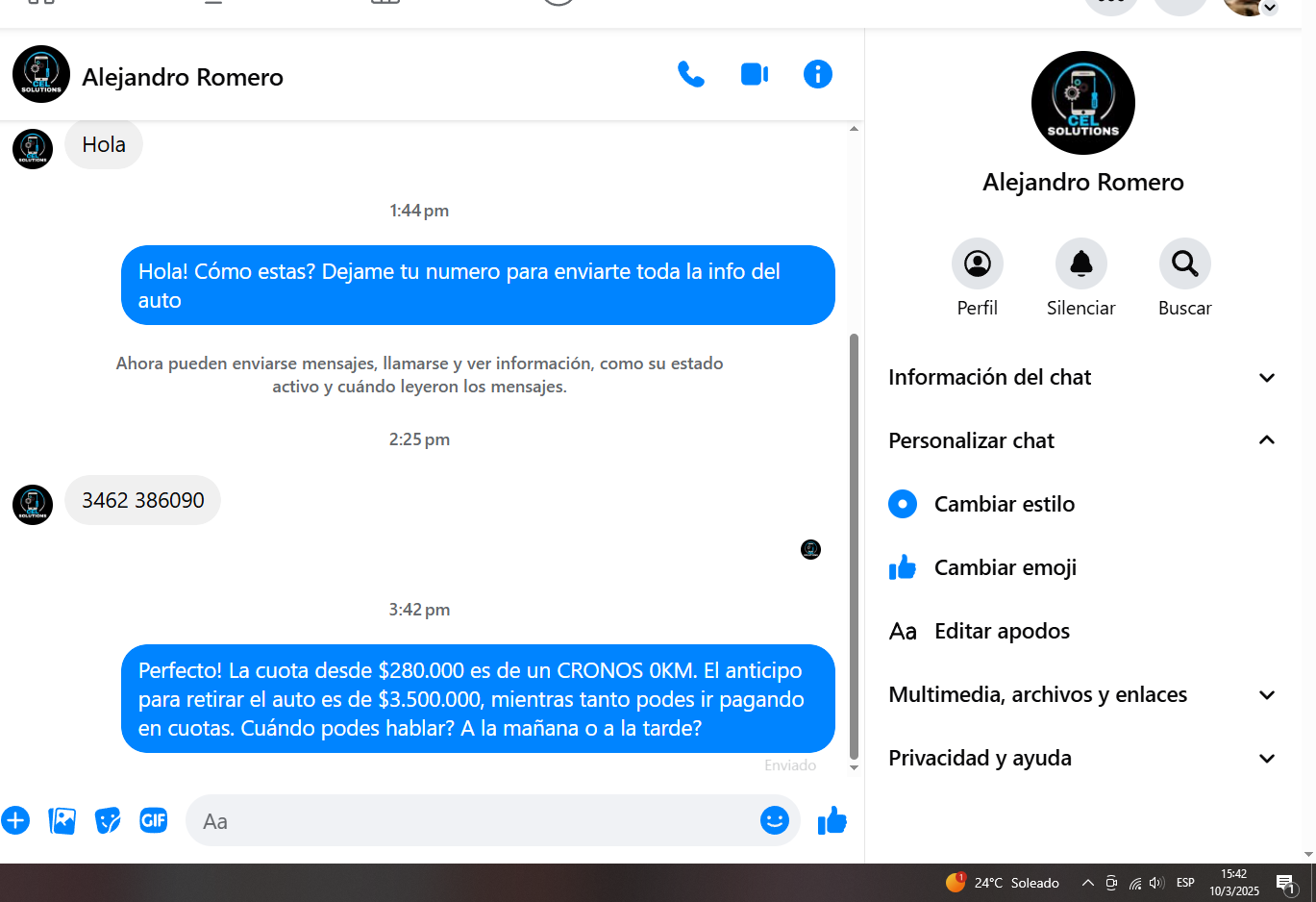Open more actions plus icon
Image resolution: width=1316 pixels, height=902 pixels.
point(15,820)
